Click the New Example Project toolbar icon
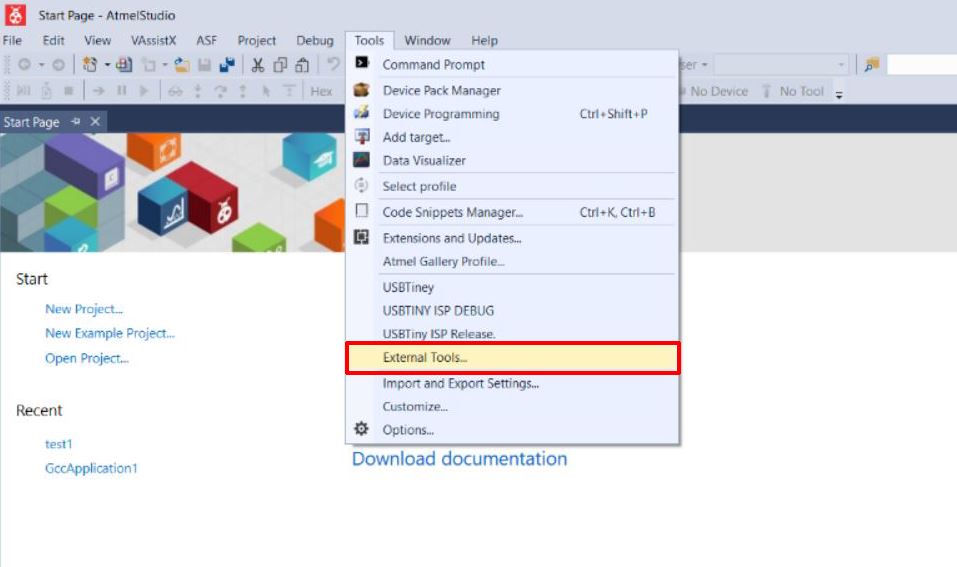957x567 pixels. tap(124, 65)
